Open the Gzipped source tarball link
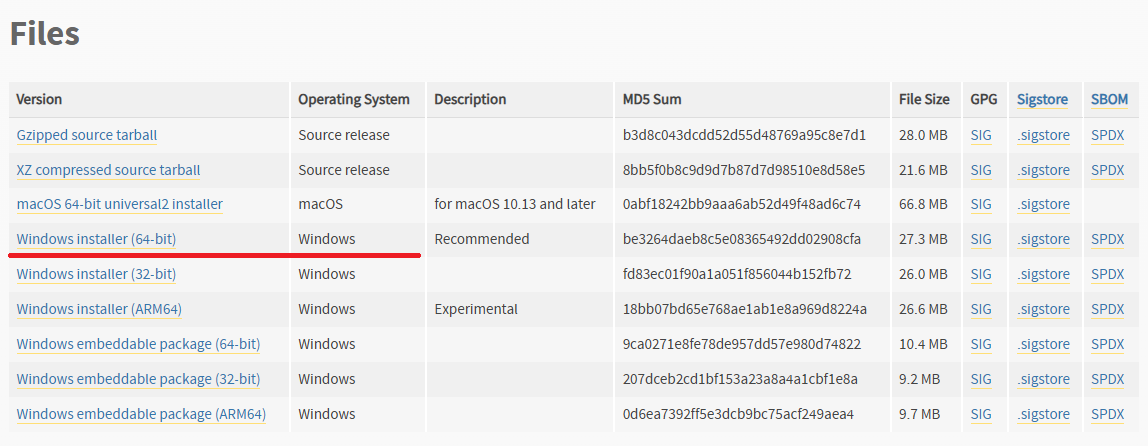The image size is (1148, 446). pos(87,135)
